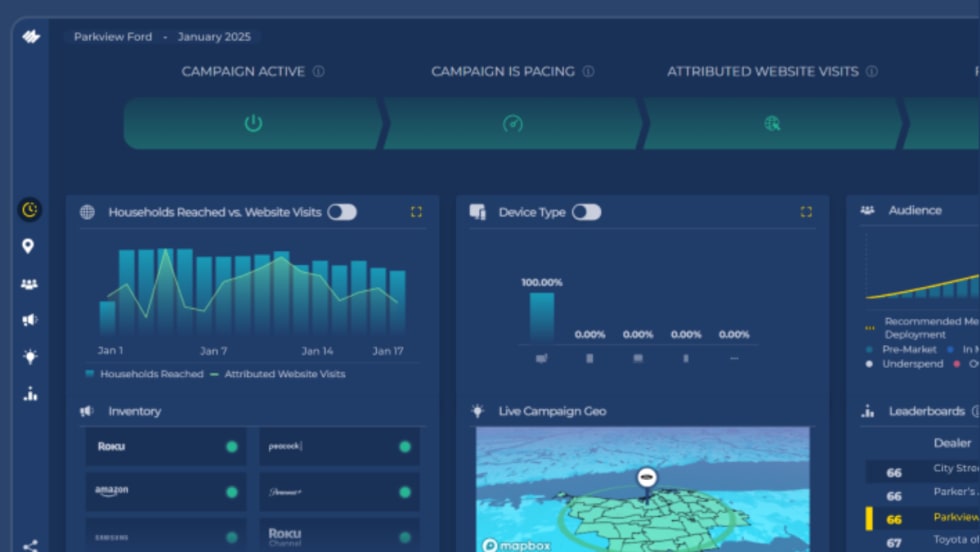Open the leaderboard podium icon in sidebar
The height and width of the screenshot is (552, 980).
30,394
